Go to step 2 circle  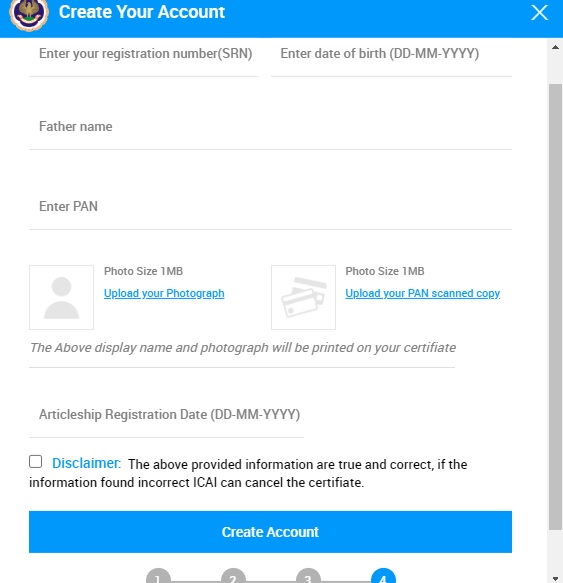[233, 576]
